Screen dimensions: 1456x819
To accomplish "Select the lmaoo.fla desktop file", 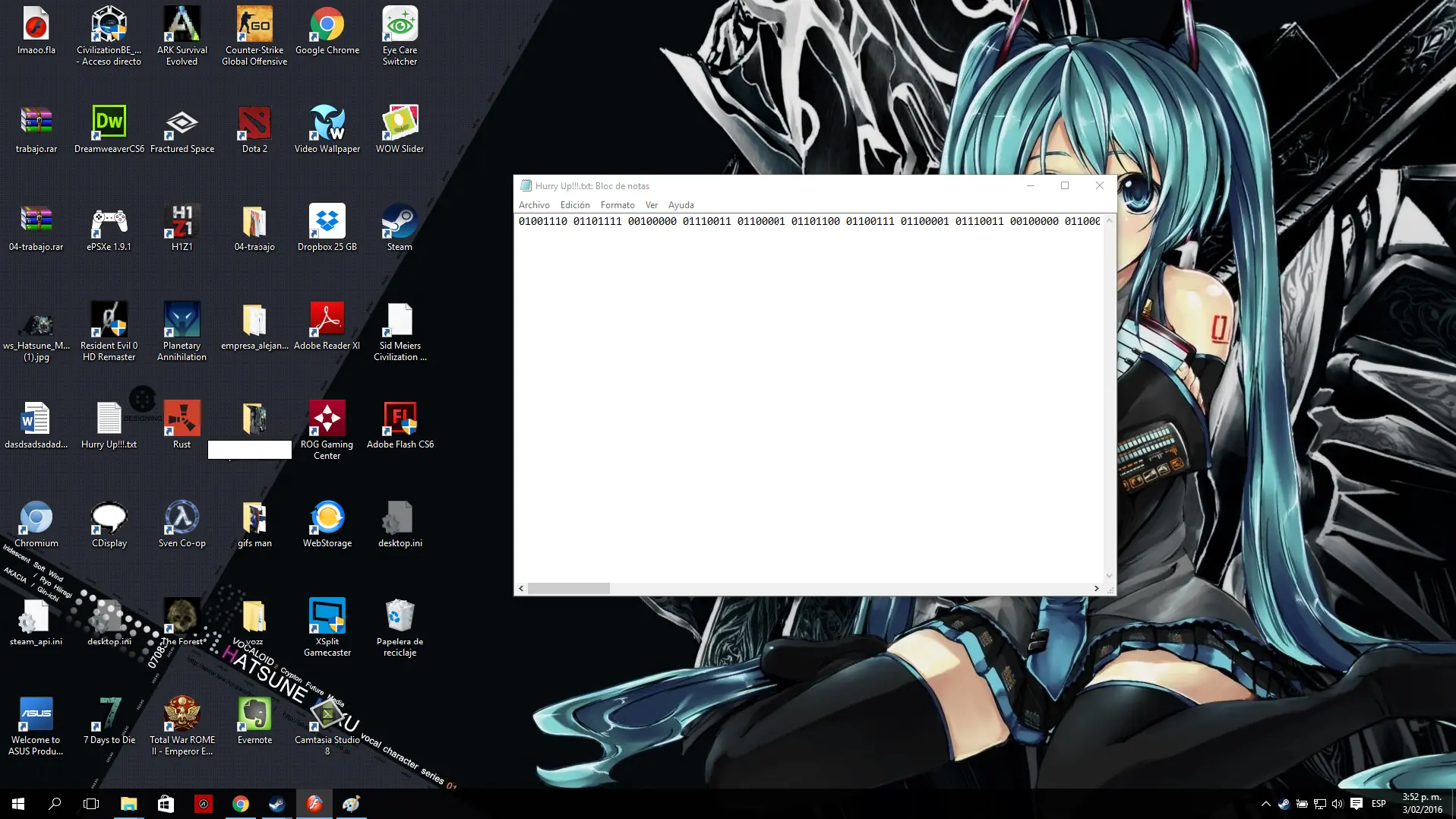I will [36, 32].
